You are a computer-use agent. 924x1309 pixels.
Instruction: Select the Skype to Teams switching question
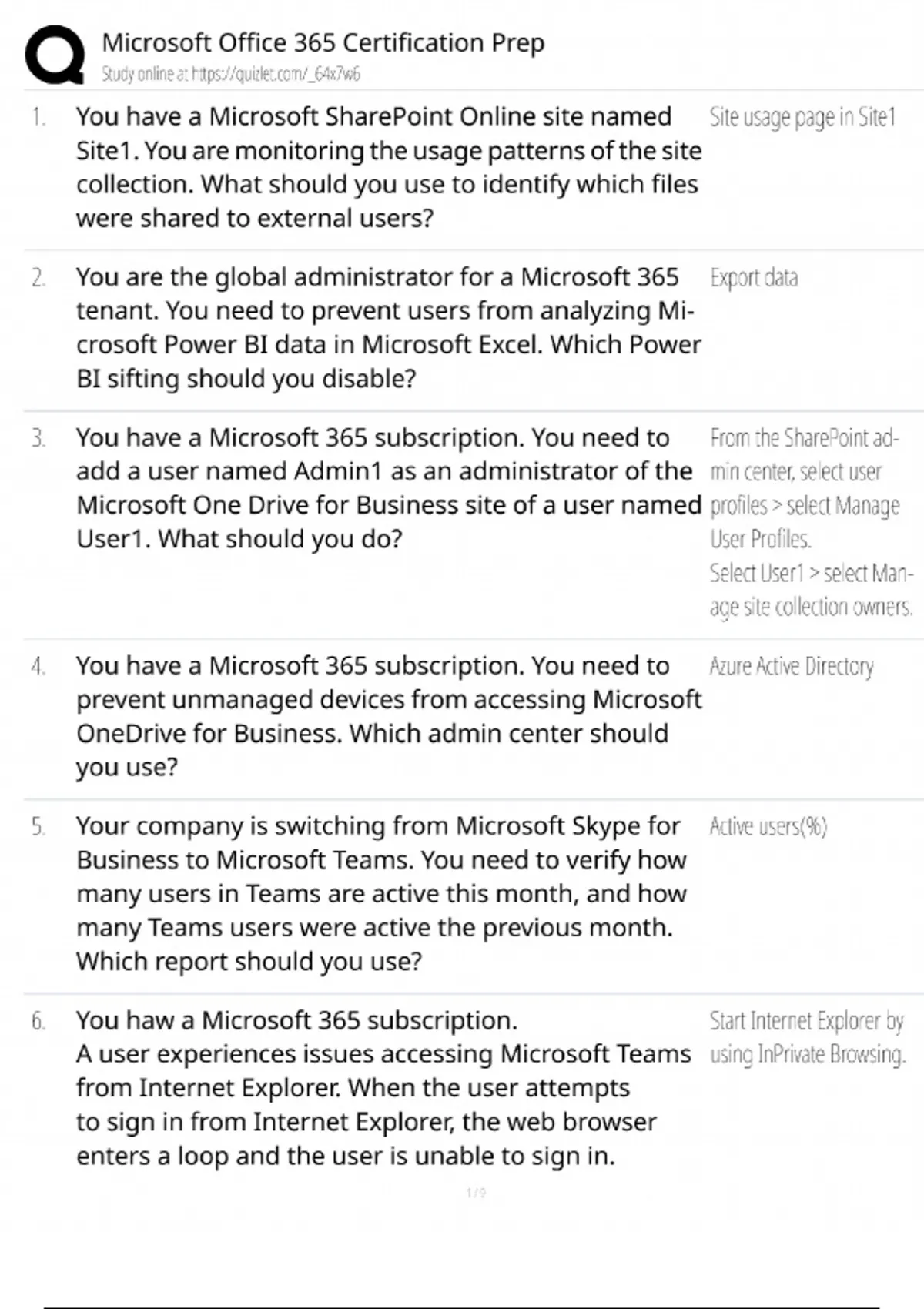coord(381,892)
